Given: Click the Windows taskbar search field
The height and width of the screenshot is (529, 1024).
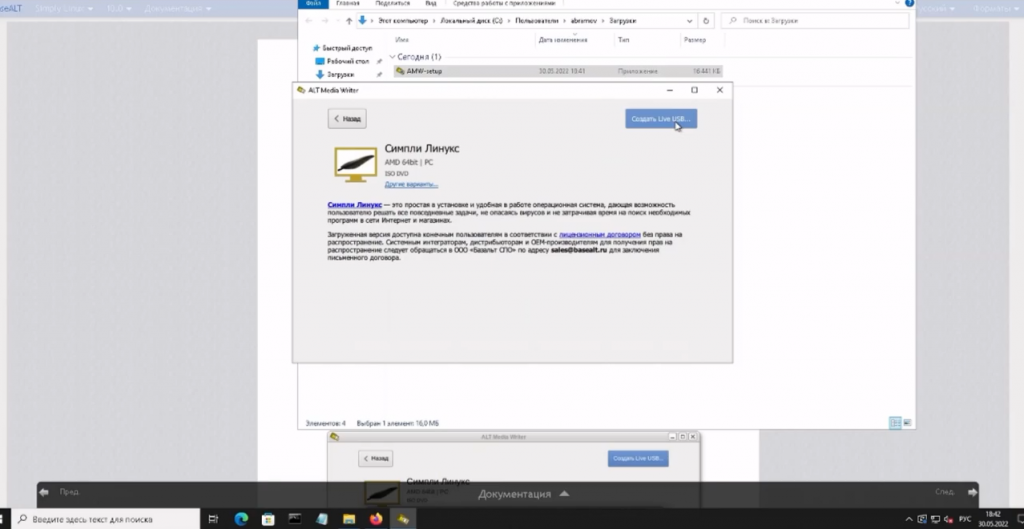Looking at the screenshot, I should (x=105, y=519).
